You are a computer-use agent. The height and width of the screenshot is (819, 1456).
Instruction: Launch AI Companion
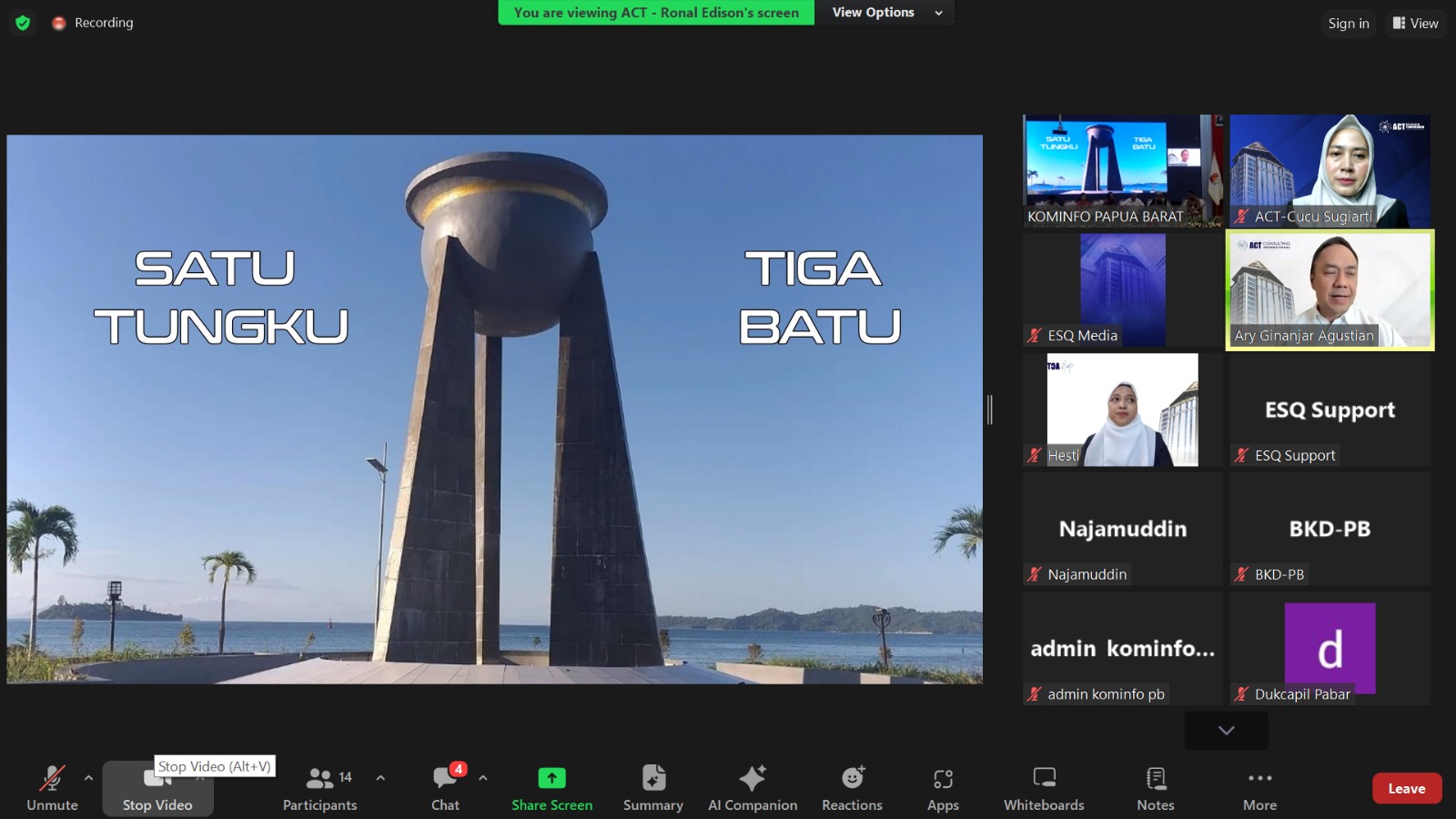click(x=753, y=788)
